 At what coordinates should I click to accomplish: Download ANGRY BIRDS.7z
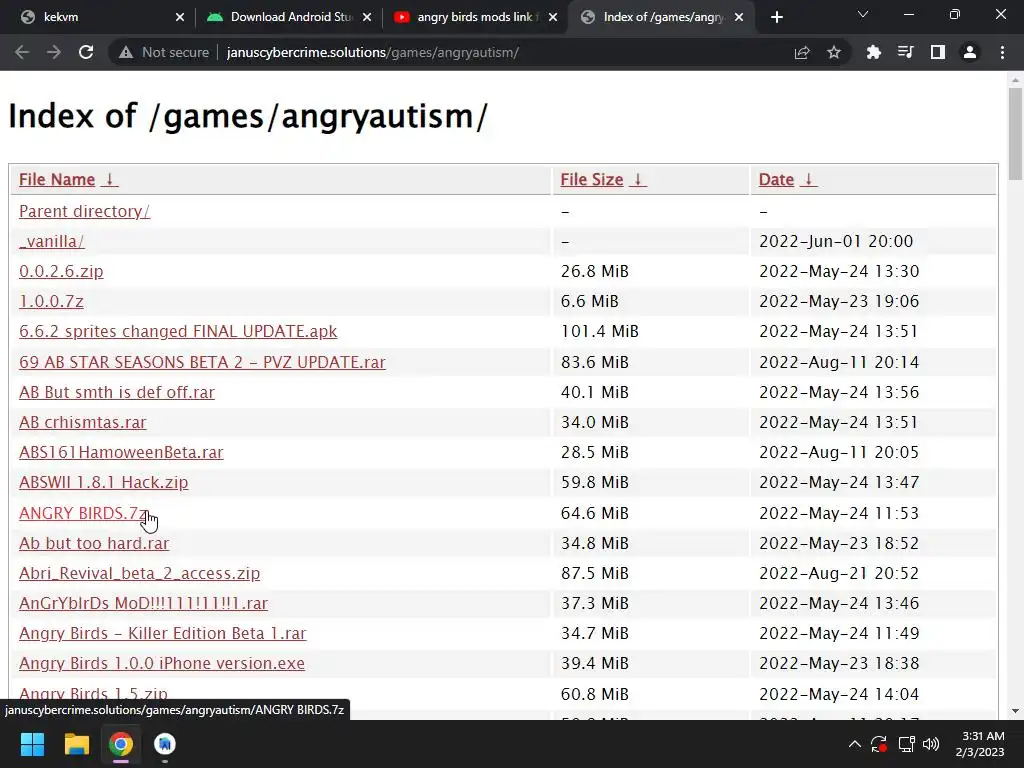pyautogui.click(x=83, y=513)
